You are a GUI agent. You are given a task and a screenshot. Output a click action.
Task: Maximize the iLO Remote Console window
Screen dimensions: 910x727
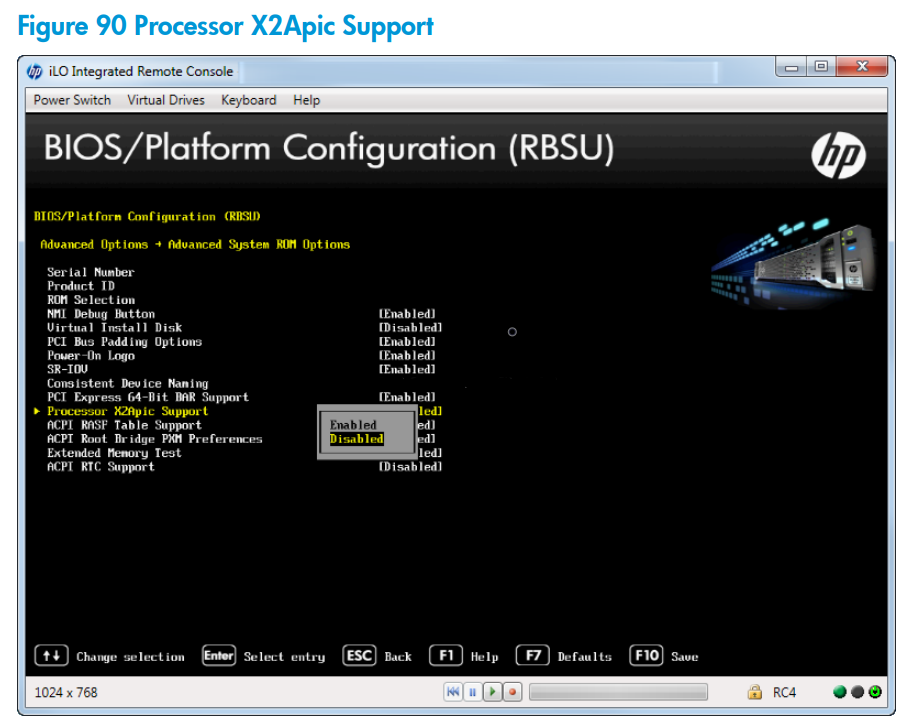[x=821, y=67]
